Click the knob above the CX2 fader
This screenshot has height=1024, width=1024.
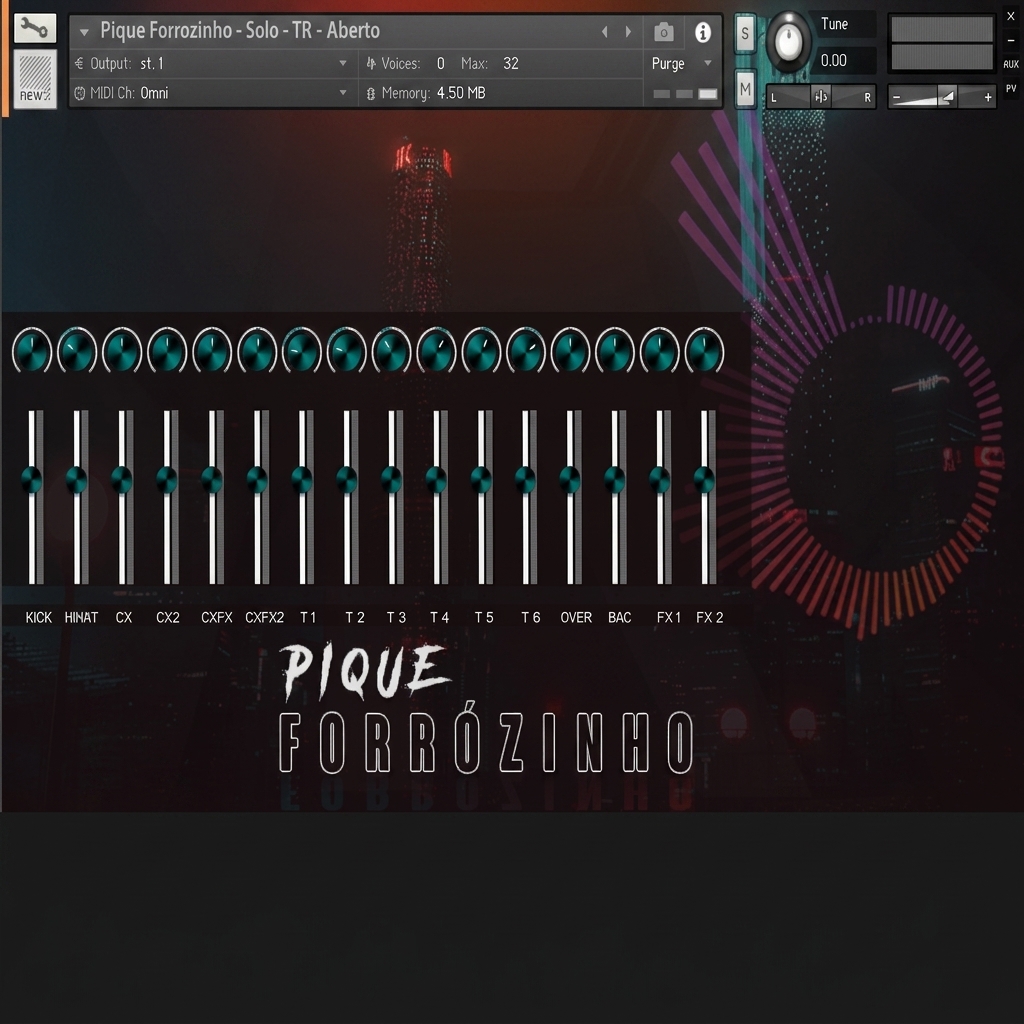pyautogui.click(x=167, y=350)
